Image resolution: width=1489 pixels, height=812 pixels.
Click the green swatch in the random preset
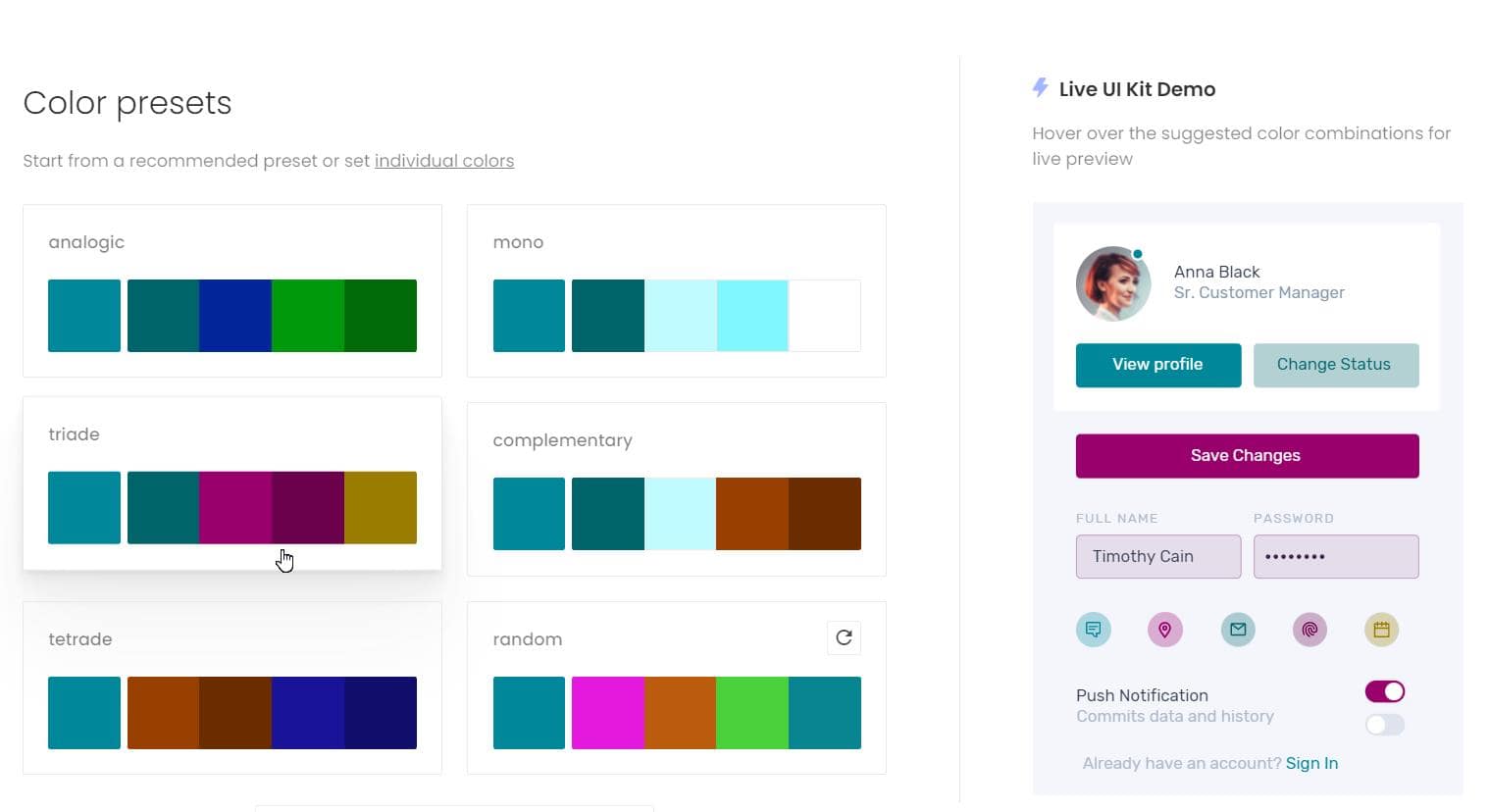[752, 712]
